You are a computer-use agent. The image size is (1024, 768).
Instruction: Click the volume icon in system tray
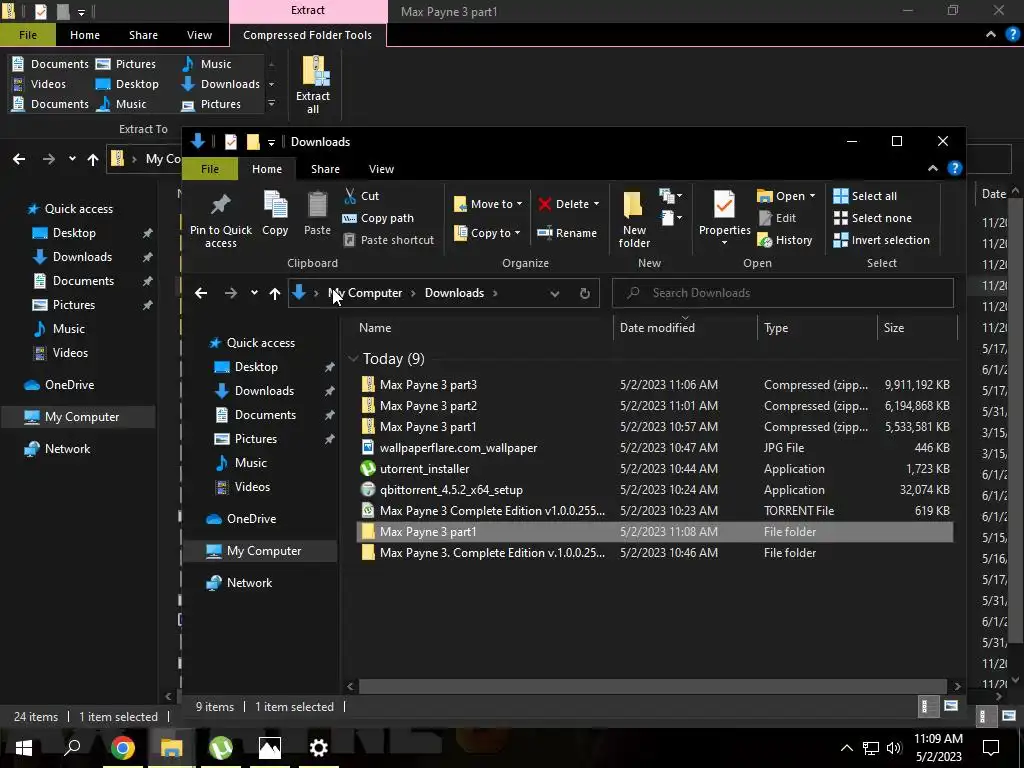[893, 748]
